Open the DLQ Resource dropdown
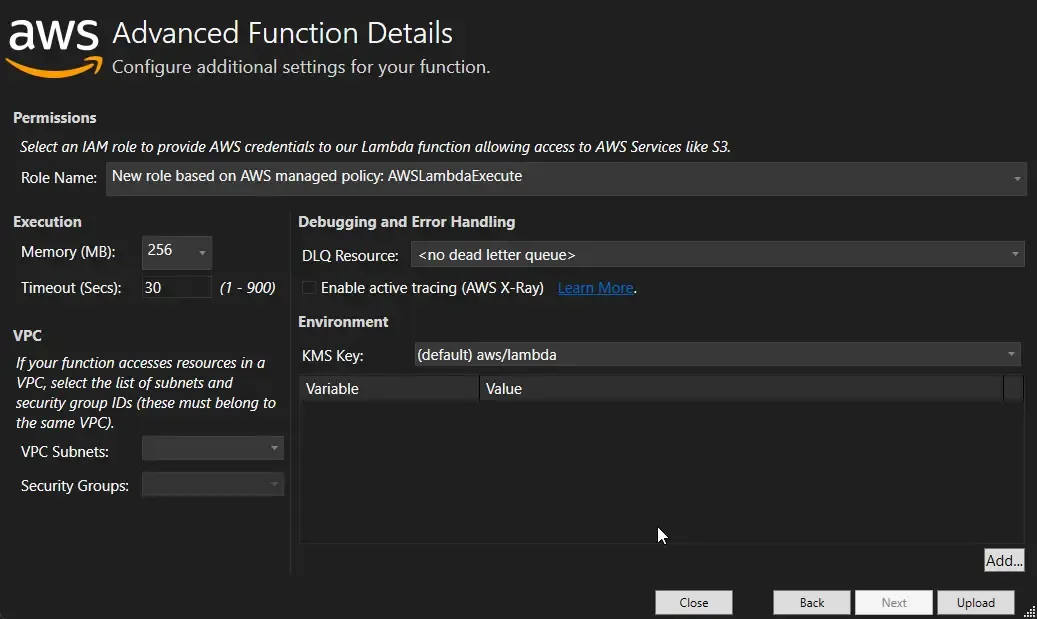1037x619 pixels. pos(1014,254)
